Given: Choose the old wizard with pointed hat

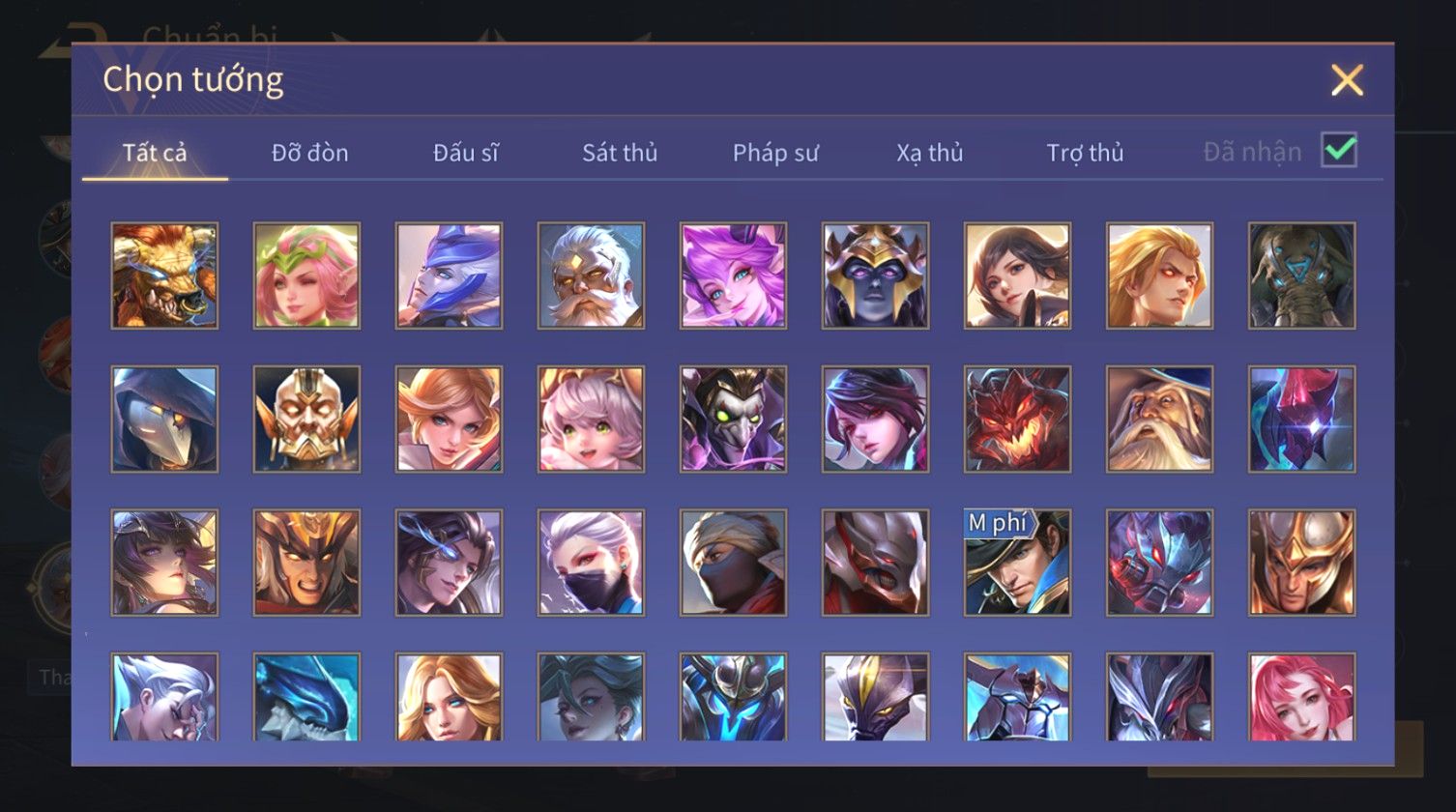Looking at the screenshot, I should tap(1159, 419).
